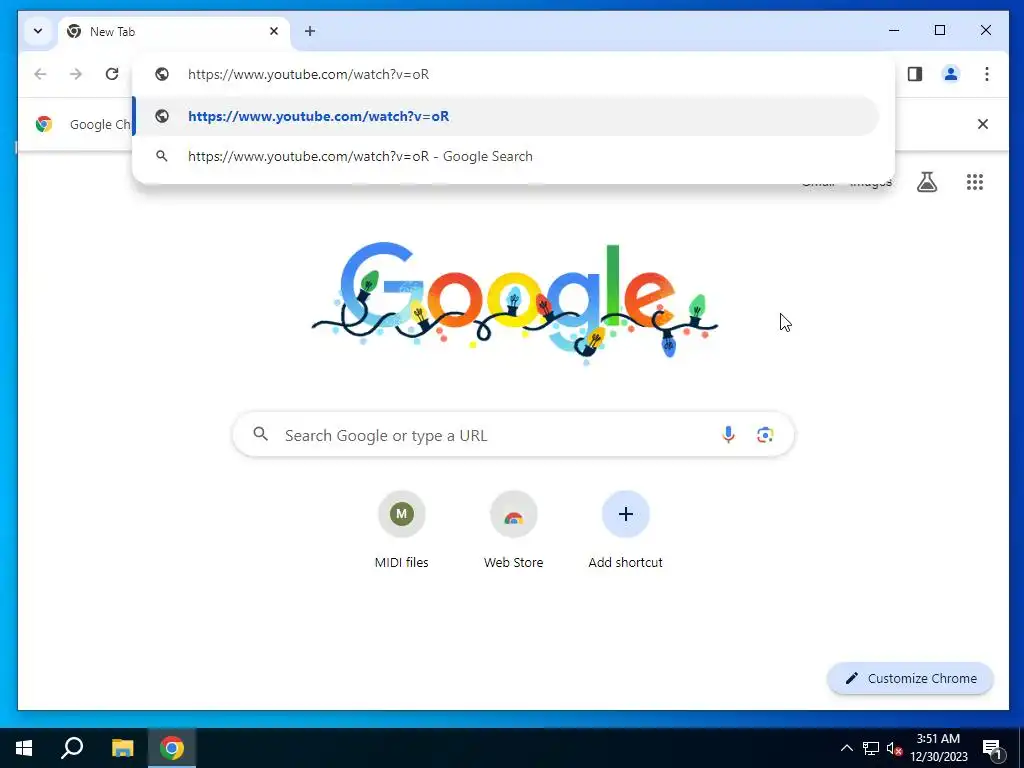Screen dimensions: 1024x768
Task: Add a shortcut with the plus tile
Action: [x=626, y=532]
